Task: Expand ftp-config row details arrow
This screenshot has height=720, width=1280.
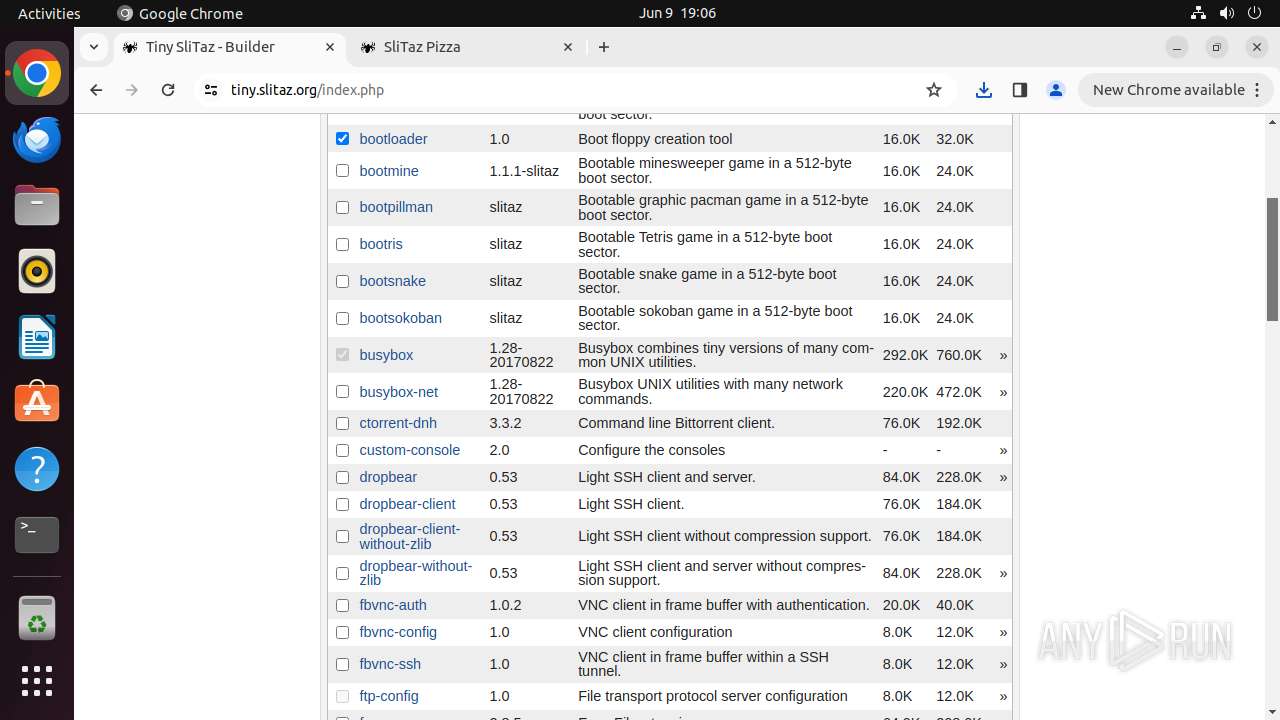Action: tap(1003, 696)
